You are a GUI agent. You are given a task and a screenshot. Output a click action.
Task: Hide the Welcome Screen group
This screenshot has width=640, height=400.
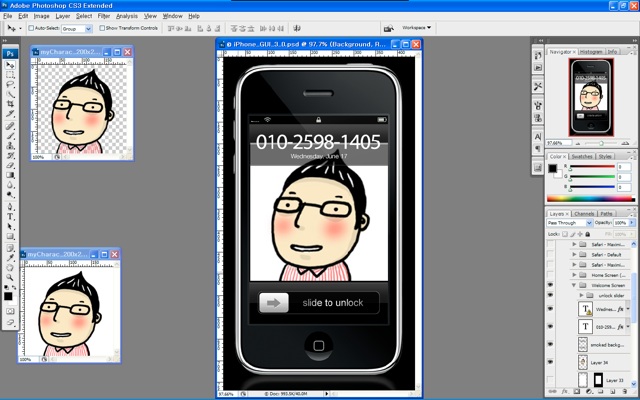[550, 285]
